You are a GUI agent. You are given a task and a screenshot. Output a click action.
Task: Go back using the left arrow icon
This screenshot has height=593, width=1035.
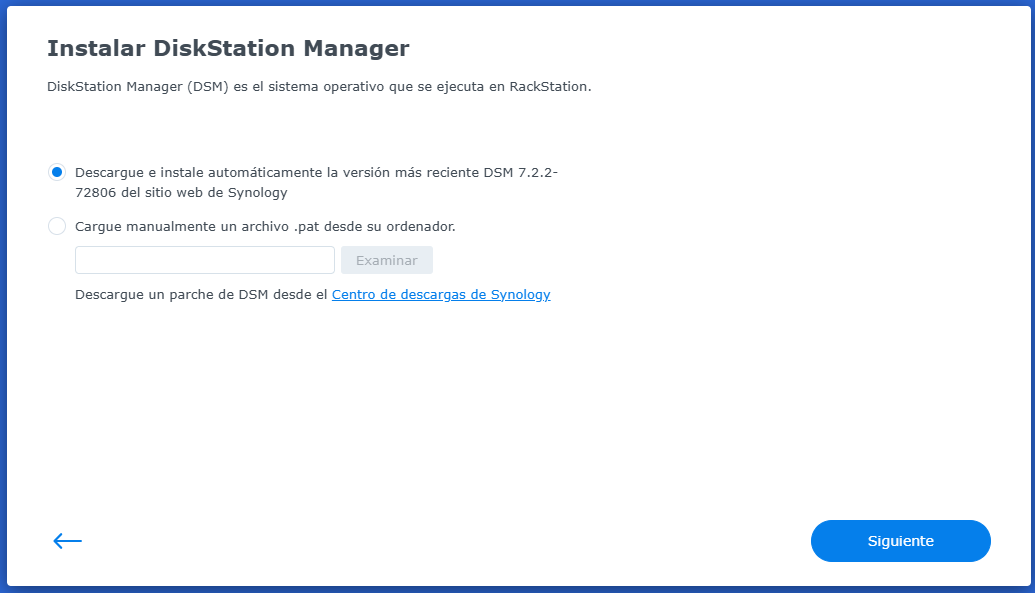click(67, 541)
